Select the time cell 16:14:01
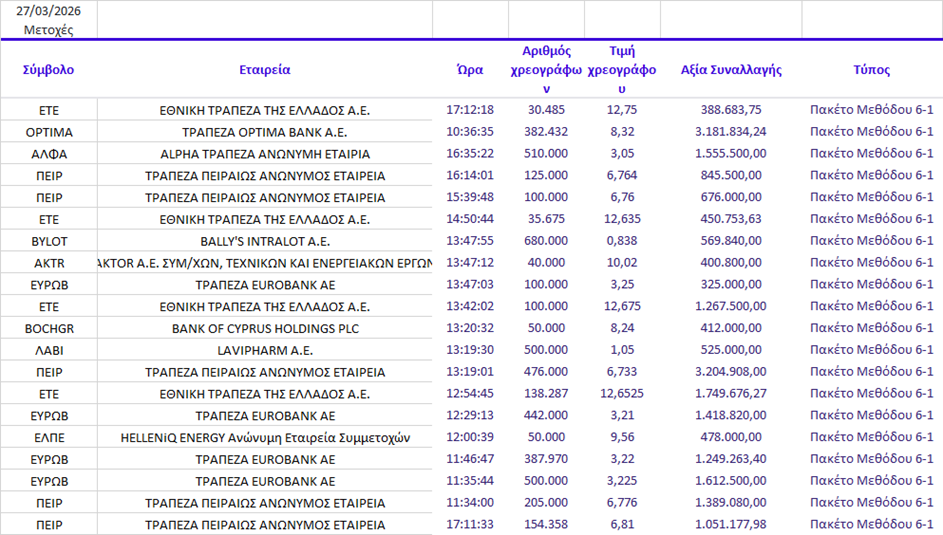Screen dimensions: 943x535 tap(470, 175)
